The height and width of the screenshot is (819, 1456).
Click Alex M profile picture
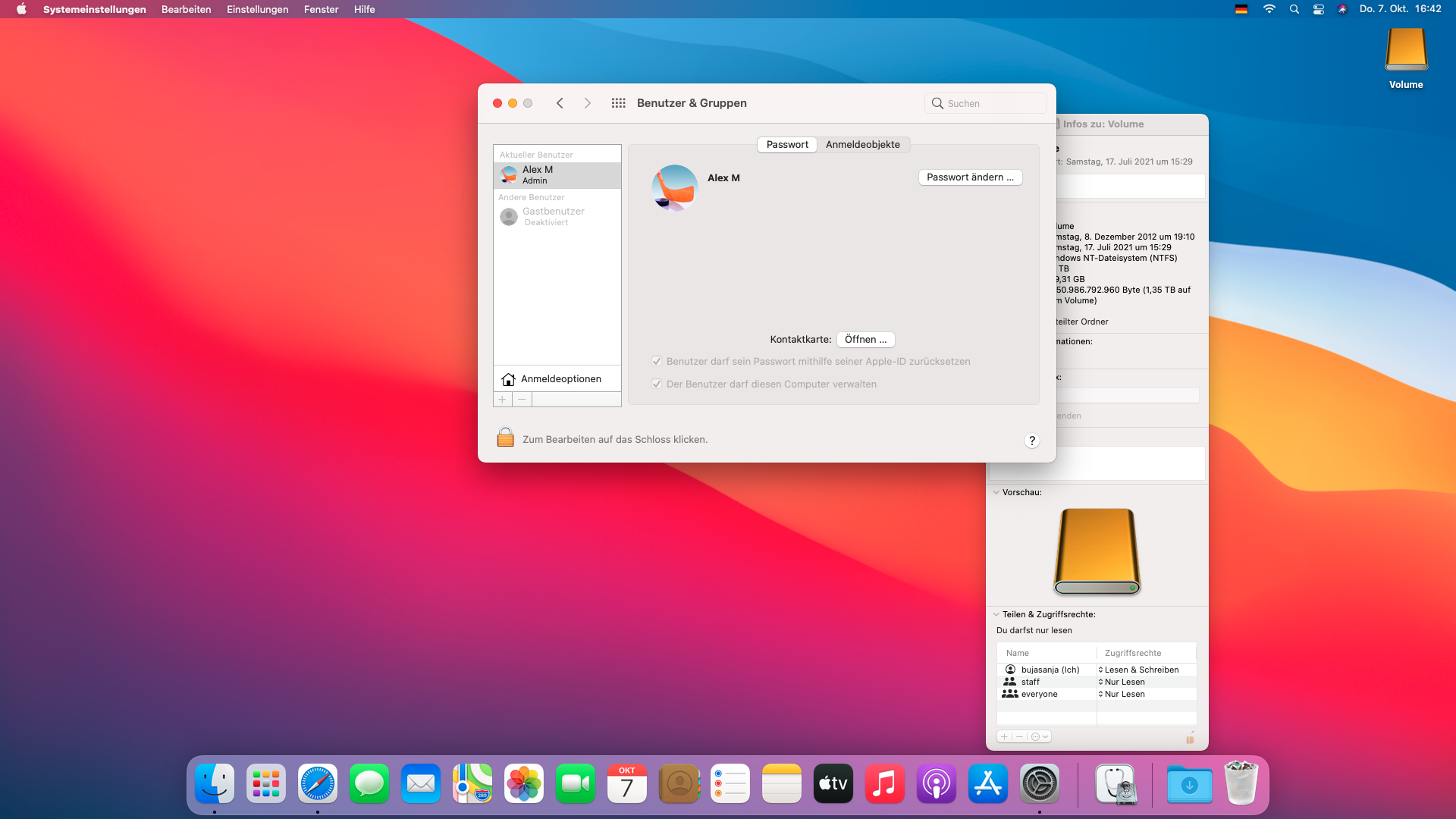pos(674,187)
